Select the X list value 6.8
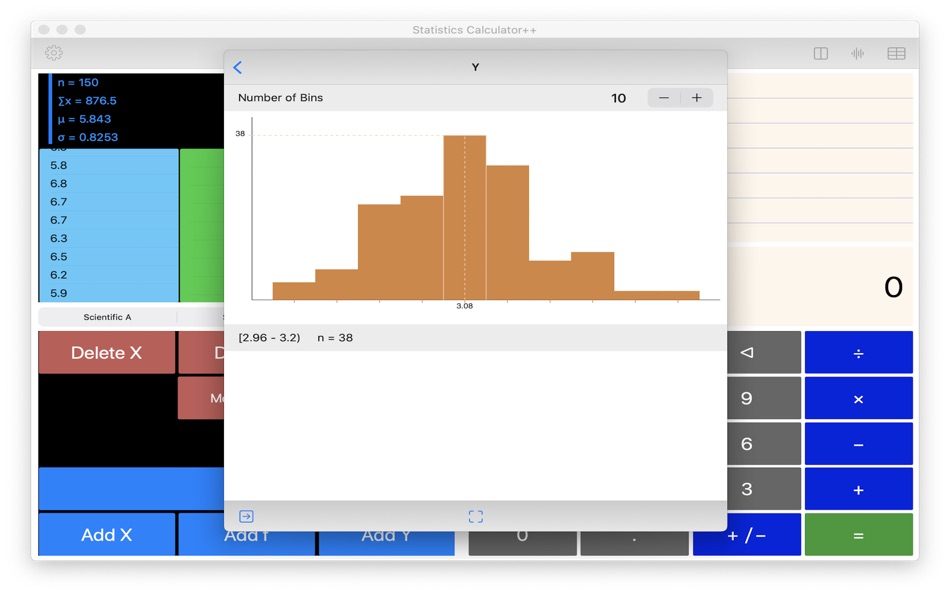This screenshot has width=950, height=594. tap(59, 183)
